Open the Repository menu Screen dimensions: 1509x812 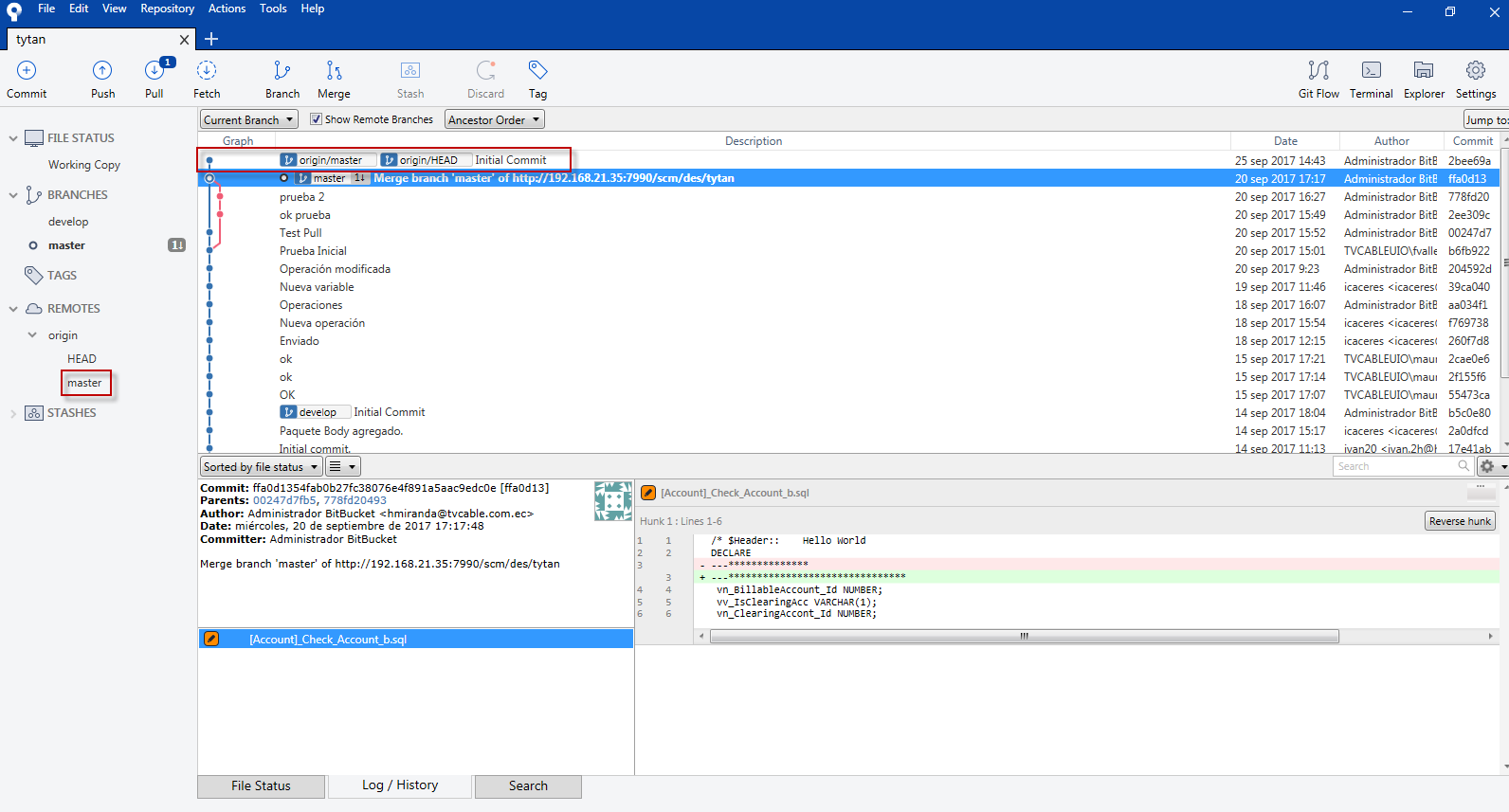click(x=167, y=9)
